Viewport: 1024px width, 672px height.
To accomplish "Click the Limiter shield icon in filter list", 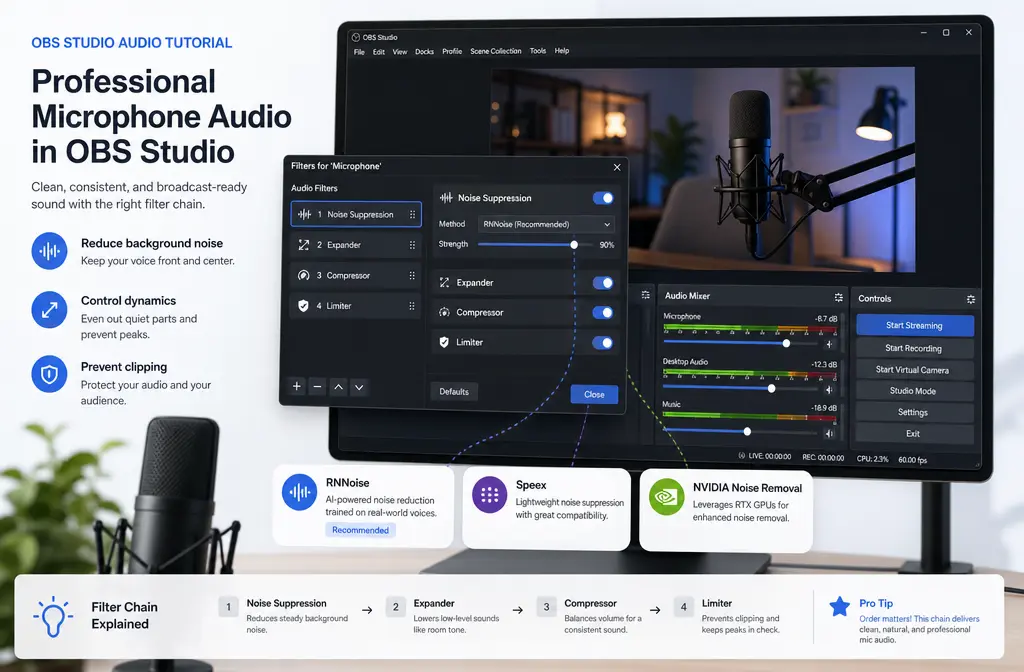I will 303,306.
